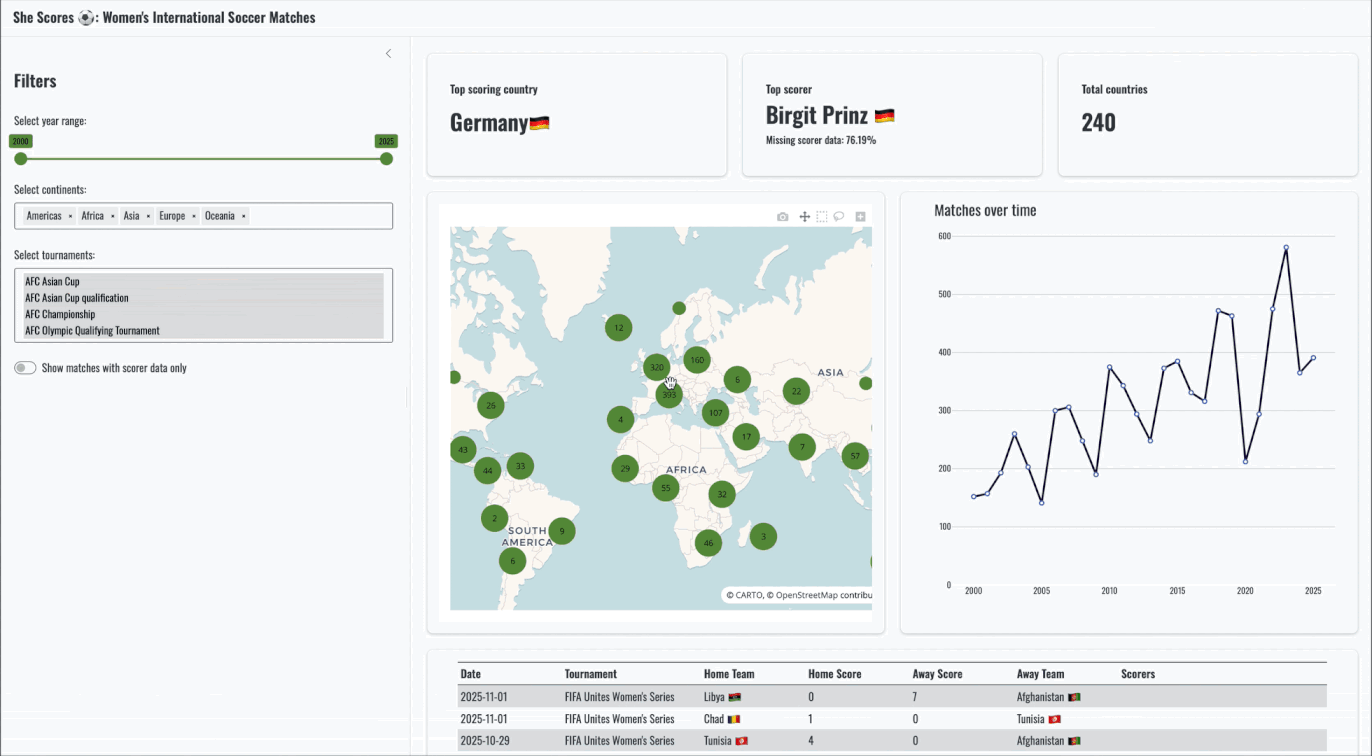Screen dimensions: 1372x756
Task: Click the 2025 year slider handle
Action: pos(387,159)
